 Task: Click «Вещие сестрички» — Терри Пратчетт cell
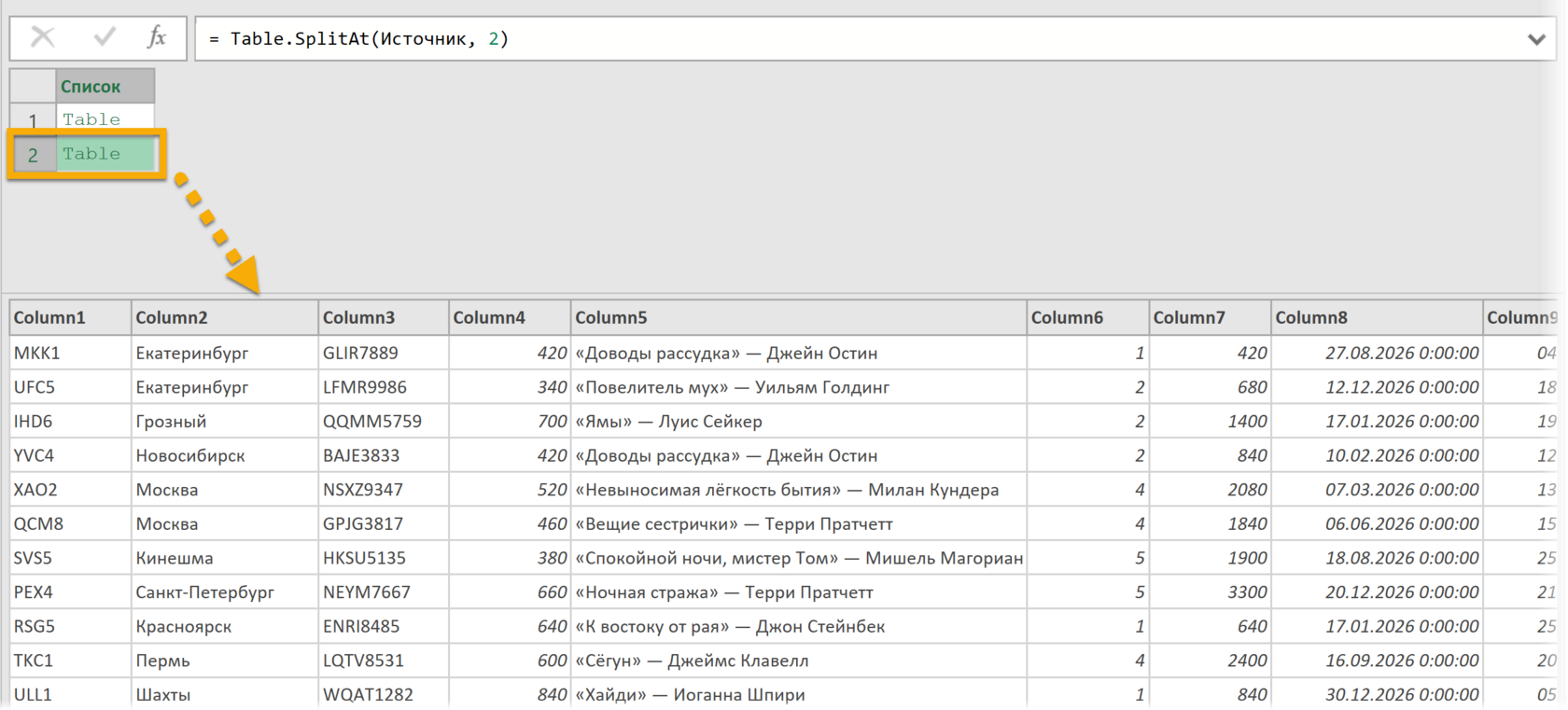(799, 524)
